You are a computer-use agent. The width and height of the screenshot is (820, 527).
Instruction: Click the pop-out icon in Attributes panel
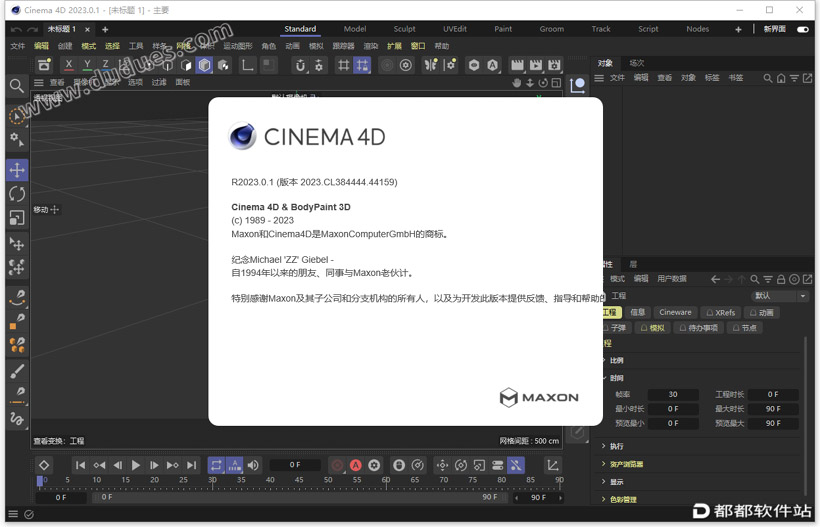(807, 279)
